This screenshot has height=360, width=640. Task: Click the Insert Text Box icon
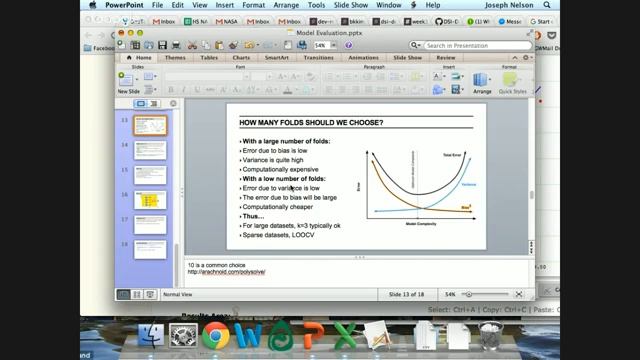[436, 76]
